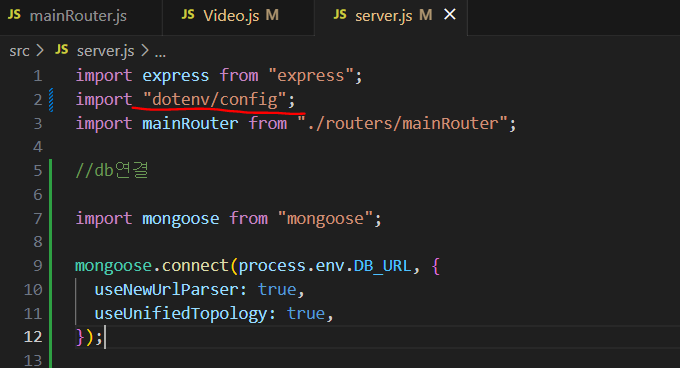Click true value on line 11
This screenshot has width=680, height=368.
(306, 313)
